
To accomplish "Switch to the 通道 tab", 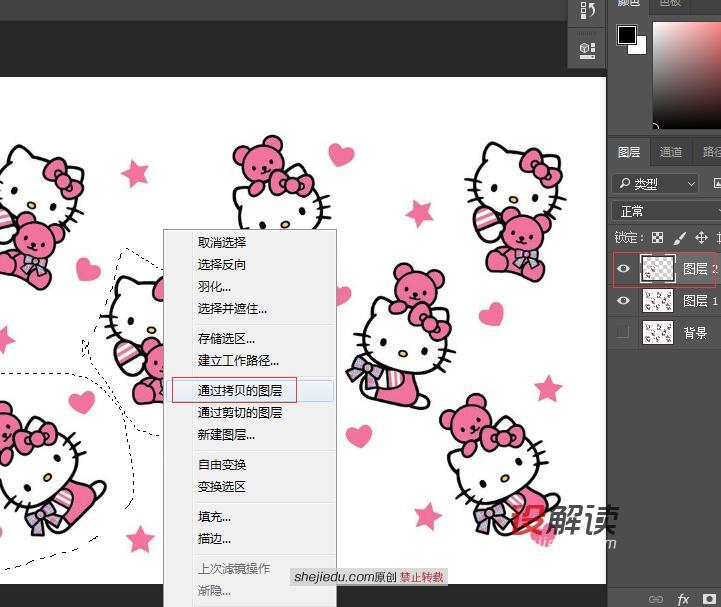I will tap(670, 152).
